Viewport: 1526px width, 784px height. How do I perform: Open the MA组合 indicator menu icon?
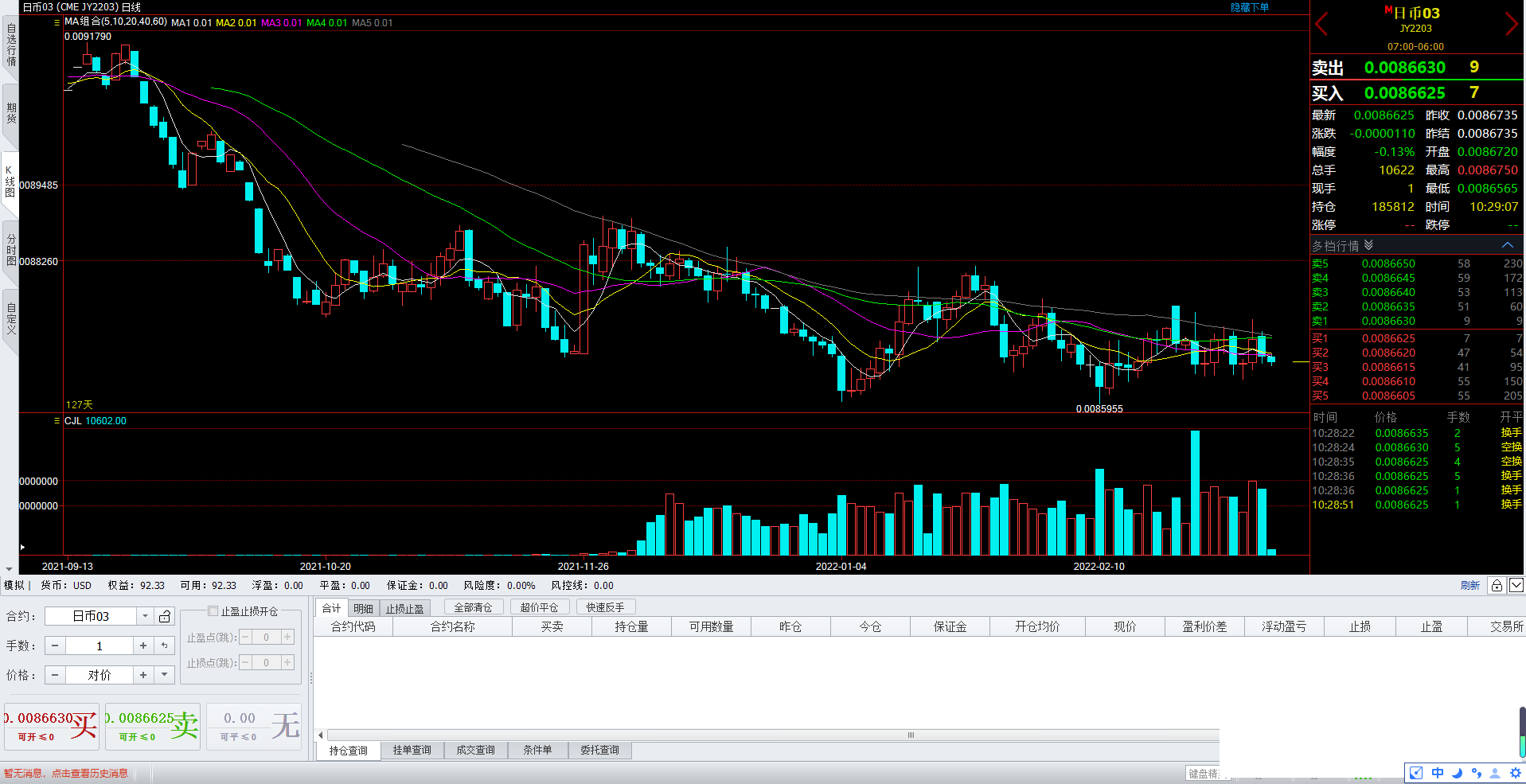(x=57, y=22)
